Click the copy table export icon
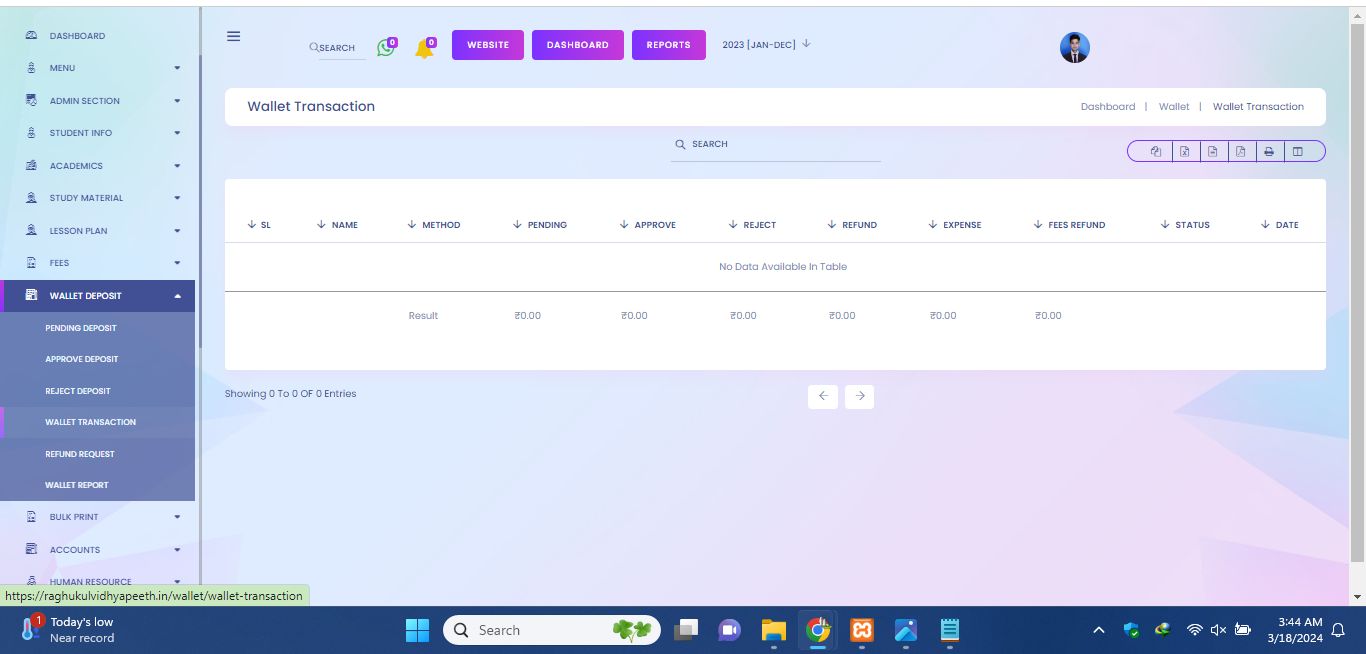Screen dimensions: 1366x654 1156,152
